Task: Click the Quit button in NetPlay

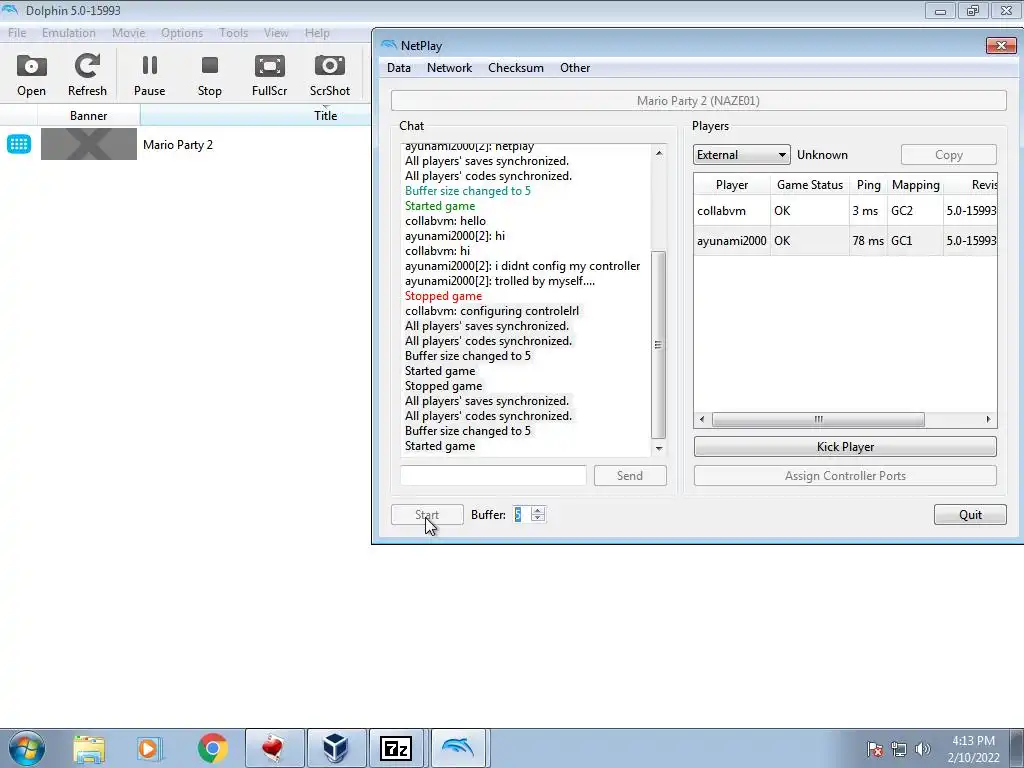Action: coord(970,515)
